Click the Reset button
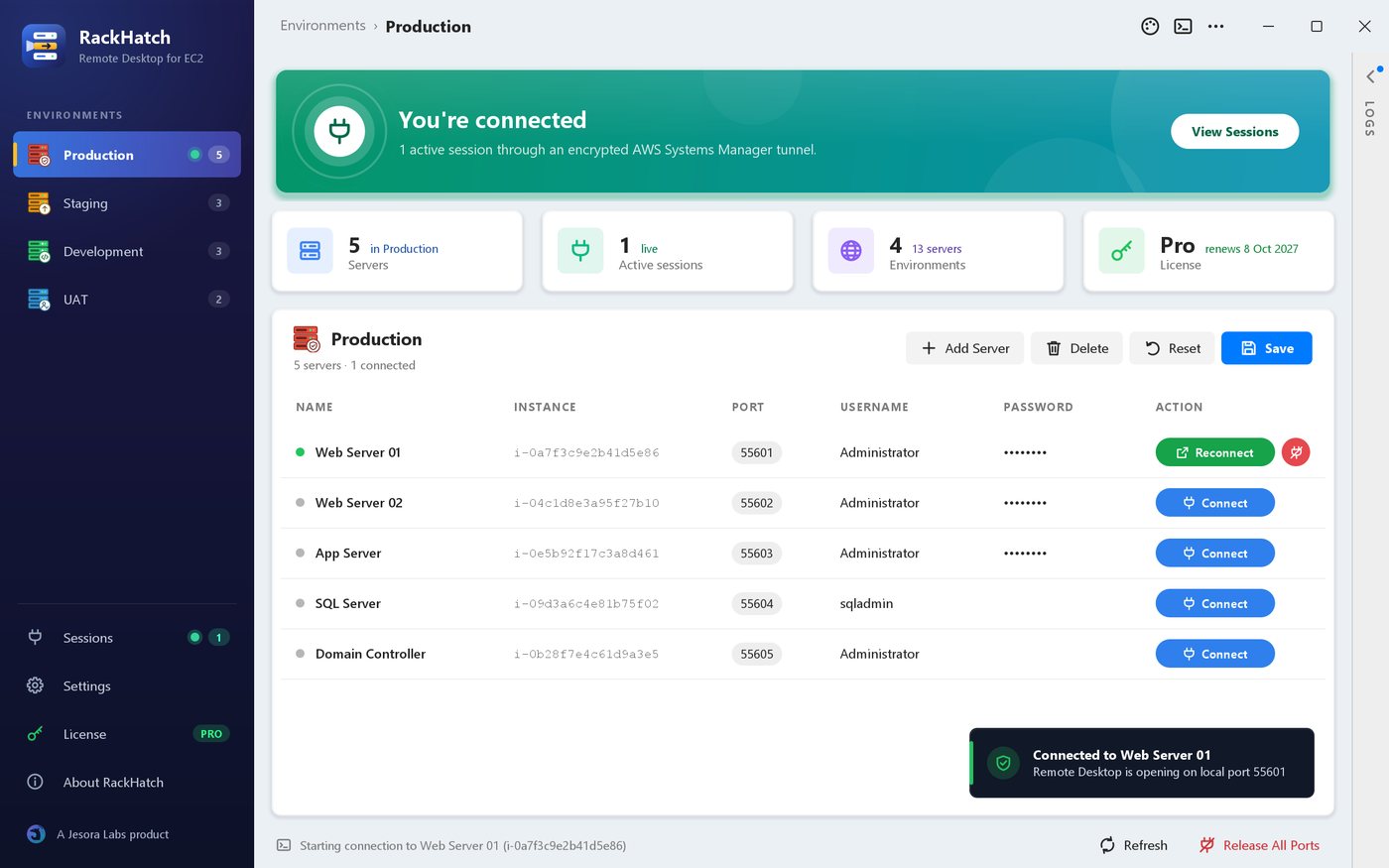 click(x=1172, y=348)
